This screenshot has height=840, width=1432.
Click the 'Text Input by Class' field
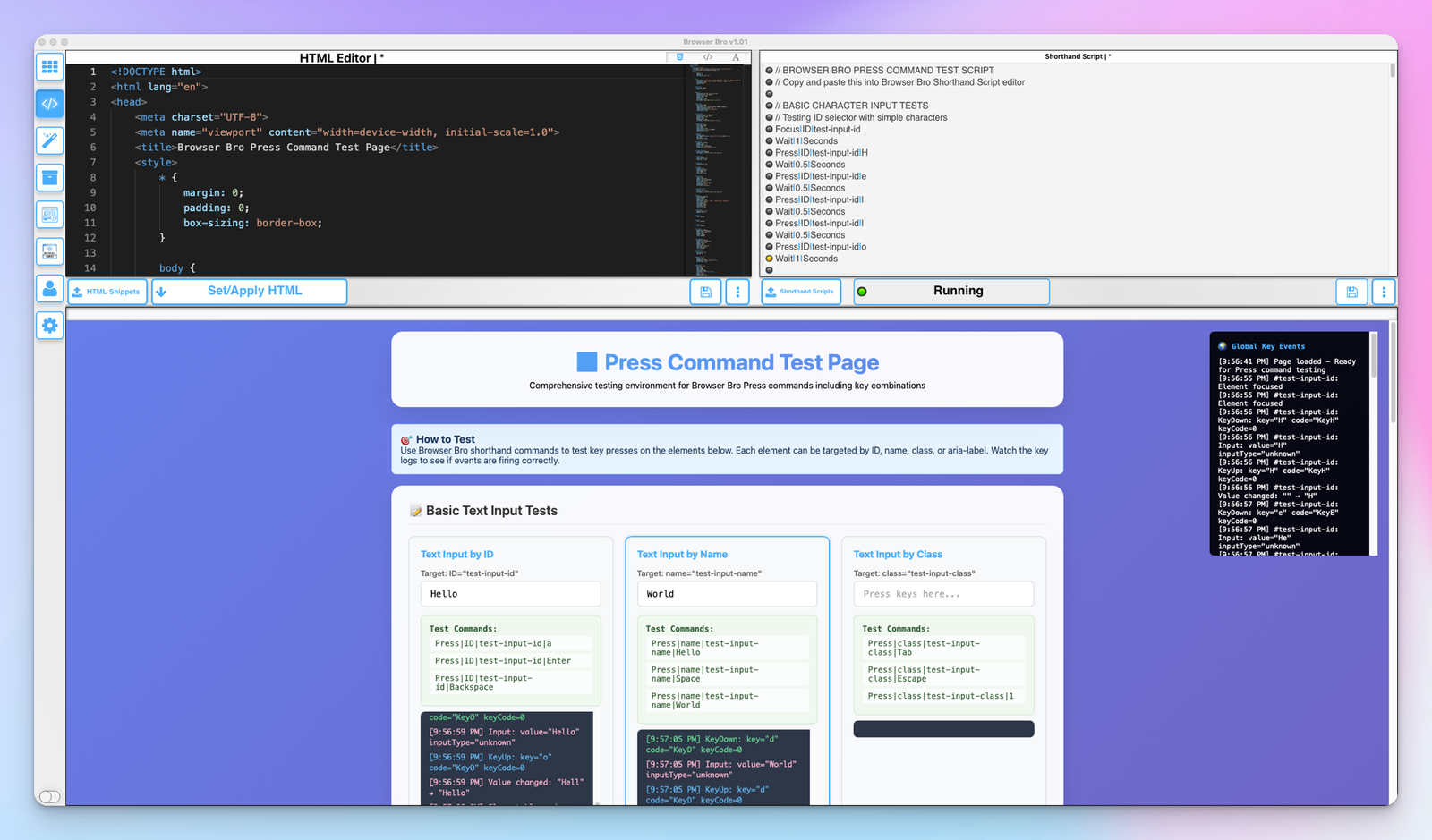click(943, 594)
